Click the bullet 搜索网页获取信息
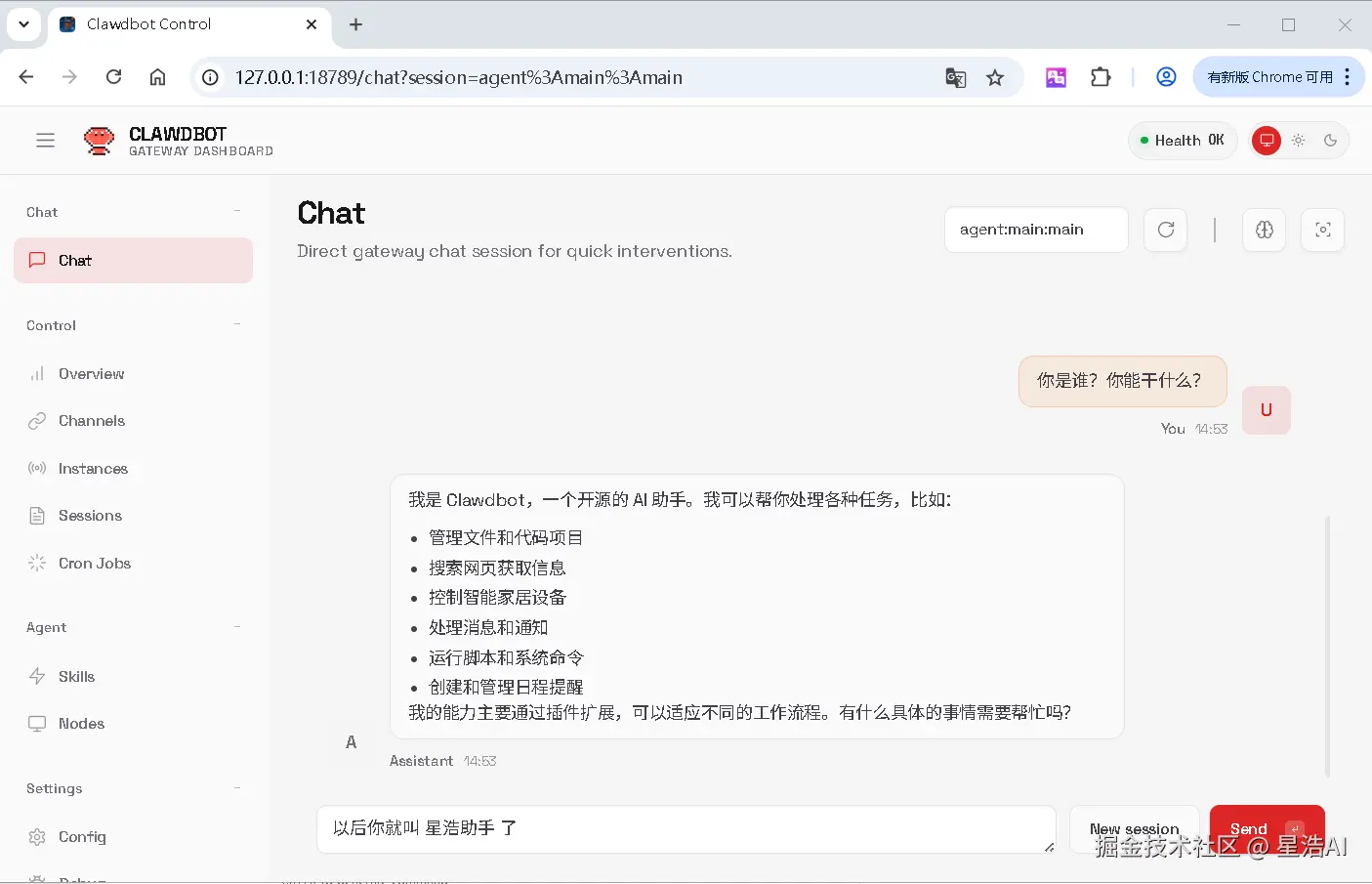1372x884 pixels. coord(497,568)
